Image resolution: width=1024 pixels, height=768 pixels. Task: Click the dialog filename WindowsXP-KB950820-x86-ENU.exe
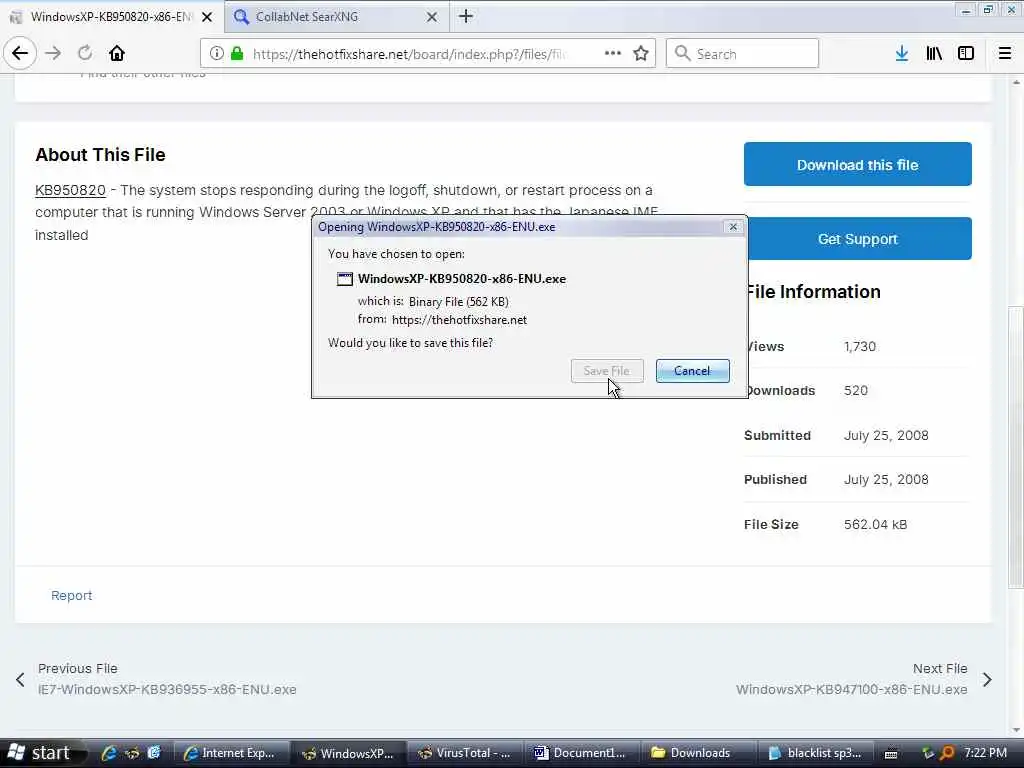coord(462,279)
